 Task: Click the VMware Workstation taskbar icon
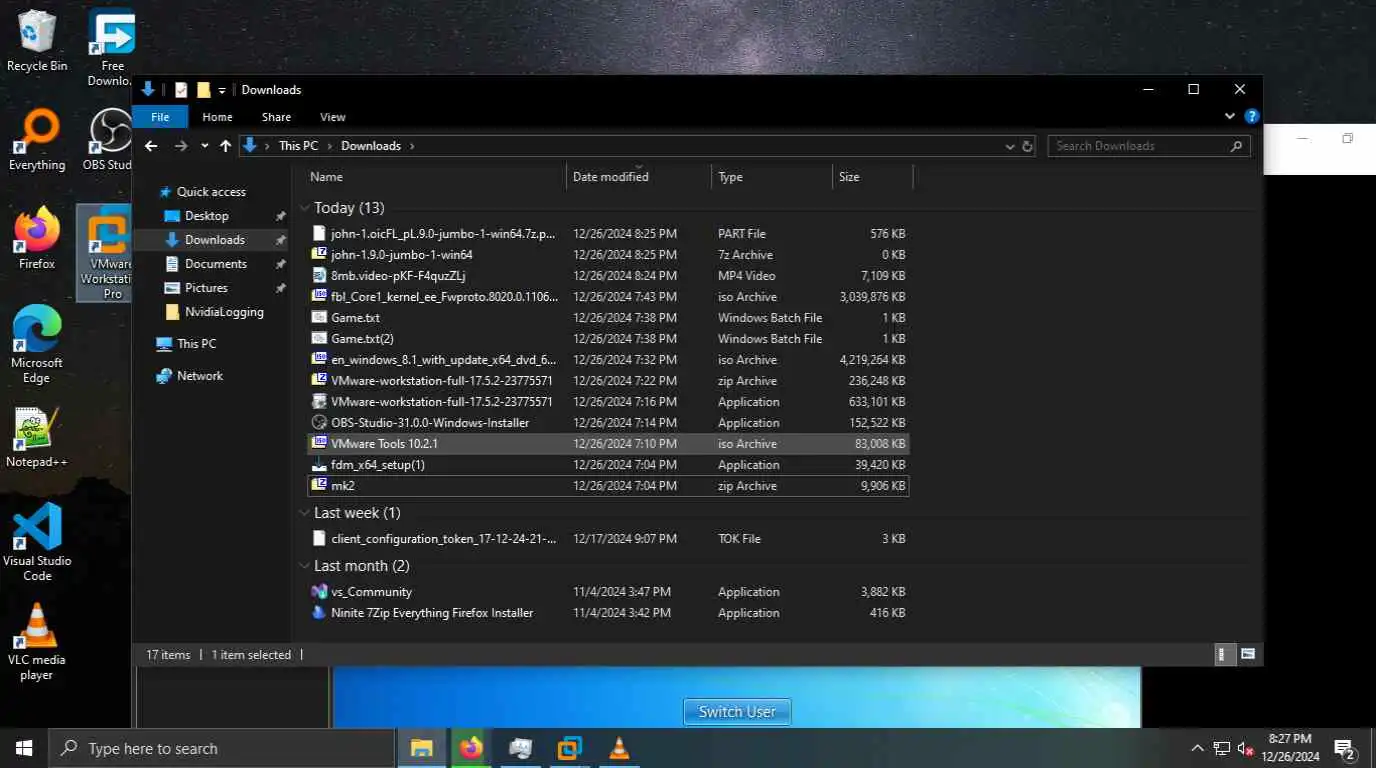click(570, 748)
